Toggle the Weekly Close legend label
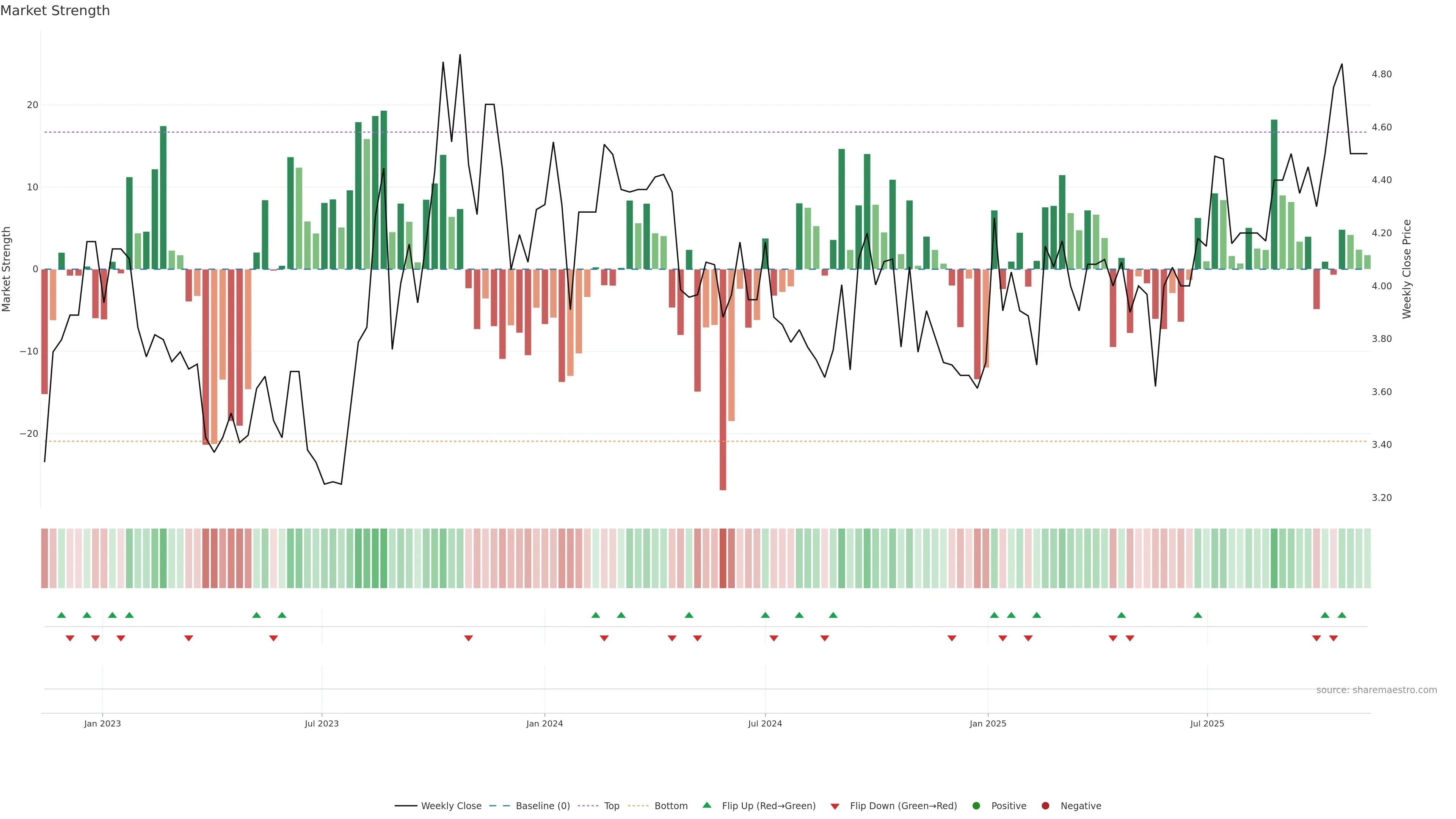Viewport: 1456px width, 819px height. pos(451,806)
